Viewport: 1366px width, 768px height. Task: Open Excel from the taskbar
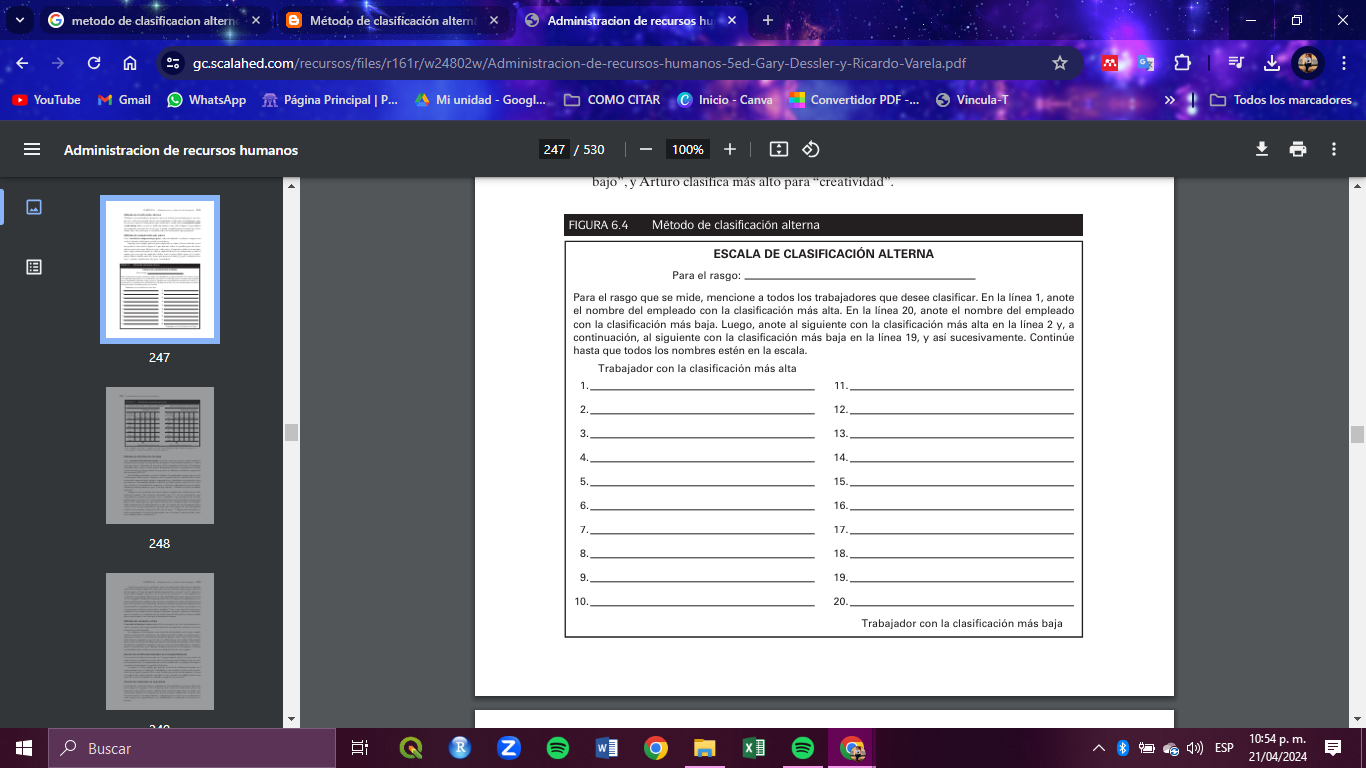pos(754,748)
